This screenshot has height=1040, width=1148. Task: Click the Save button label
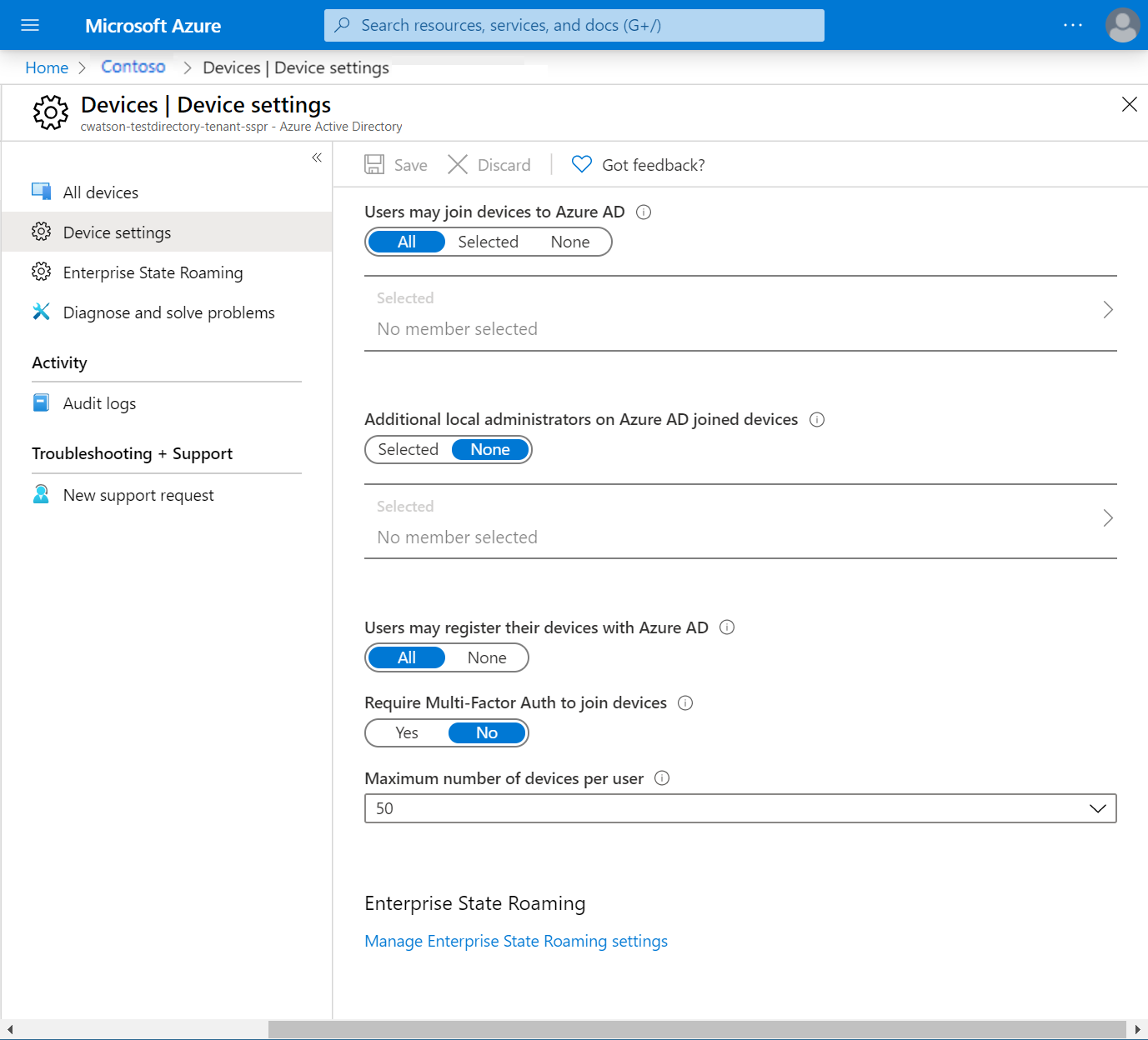coord(410,165)
